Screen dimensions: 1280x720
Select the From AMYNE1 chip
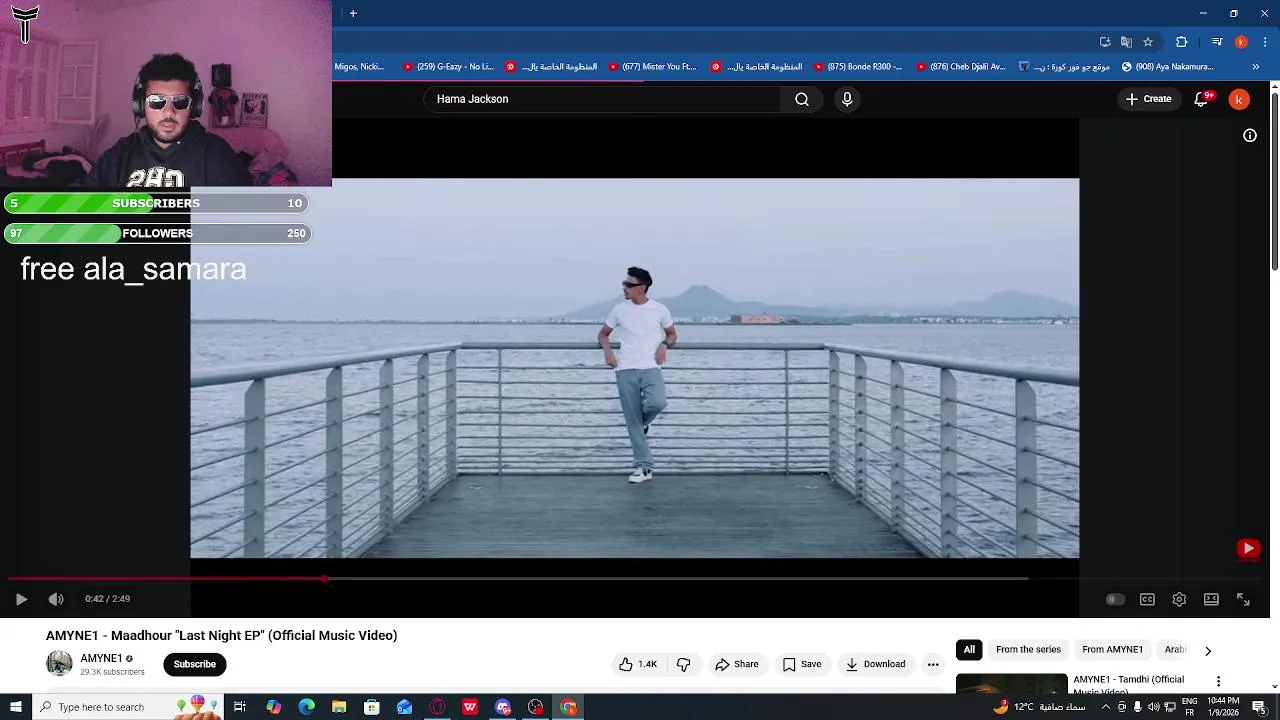coord(1112,650)
